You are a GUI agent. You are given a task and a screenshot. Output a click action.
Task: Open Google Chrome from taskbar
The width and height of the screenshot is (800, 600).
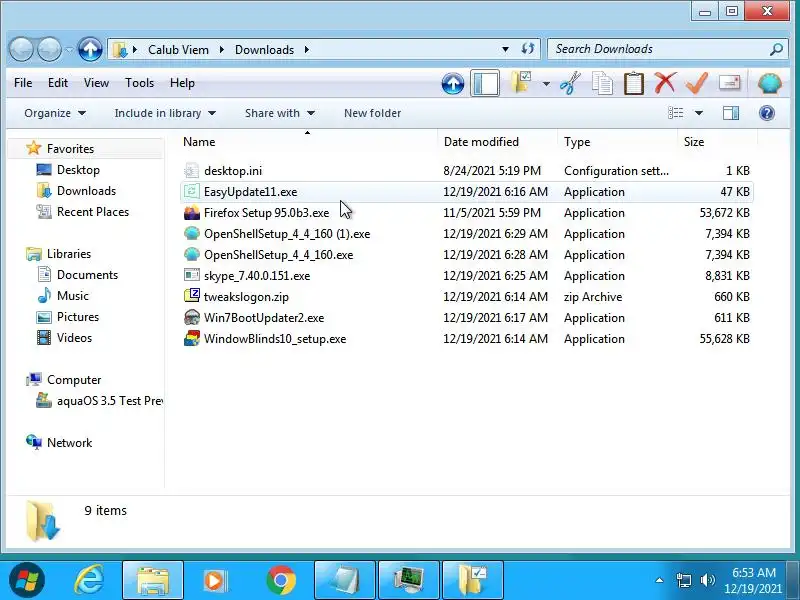click(x=280, y=580)
